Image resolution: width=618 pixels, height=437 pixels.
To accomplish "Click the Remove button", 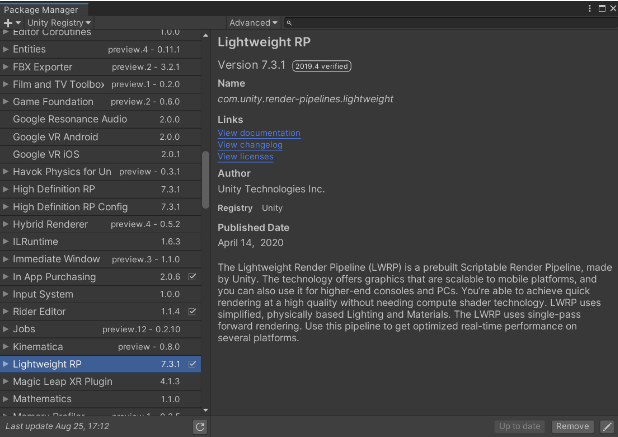I will 572,426.
